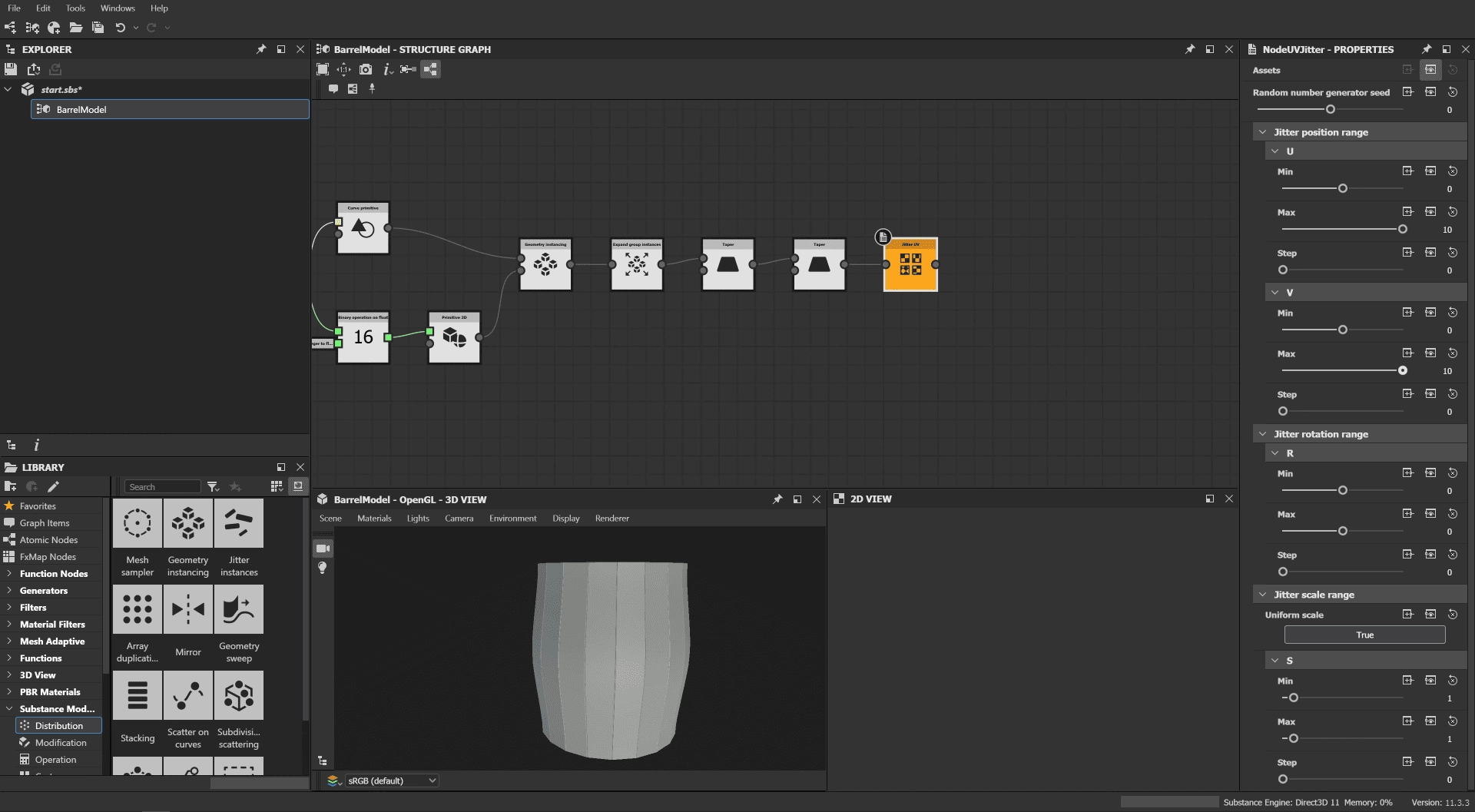This screenshot has width=1475, height=812.
Task: Click the reset zoom 1:1 icon
Action: (343, 69)
